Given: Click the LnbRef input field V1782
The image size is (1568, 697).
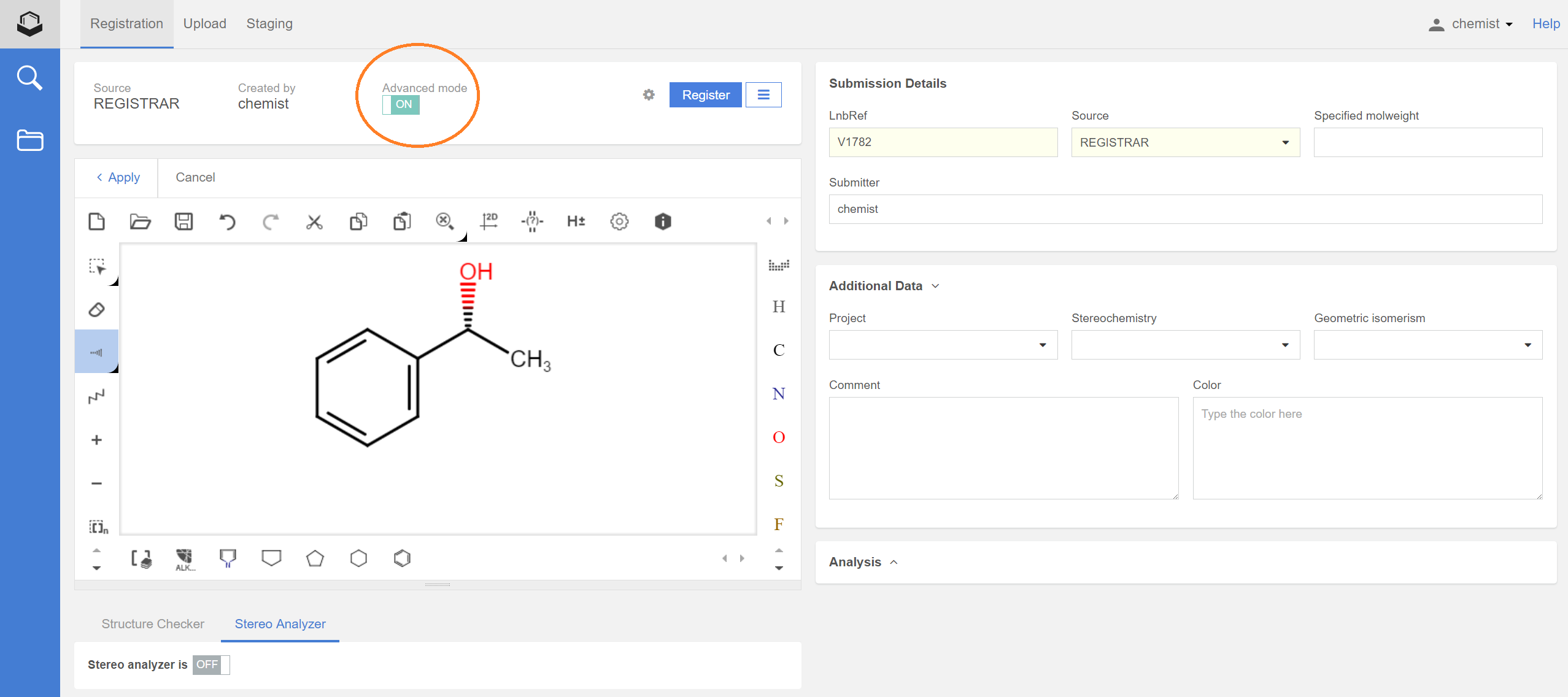Looking at the screenshot, I should point(942,141).
